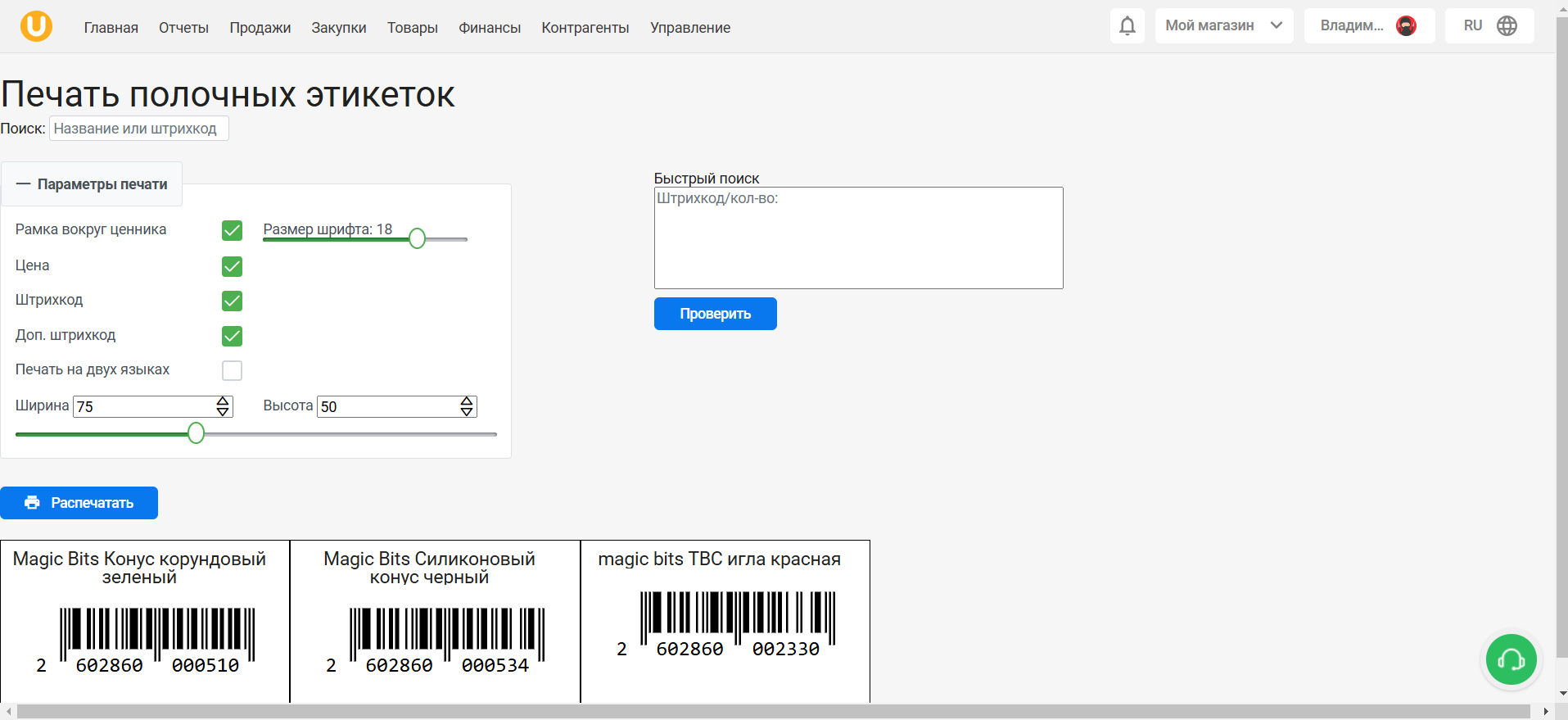The width and height of the screenshot is (1568, 720).
Task: Adjust the Размер шрифта slider handle
Action: (x=417, y=238)
